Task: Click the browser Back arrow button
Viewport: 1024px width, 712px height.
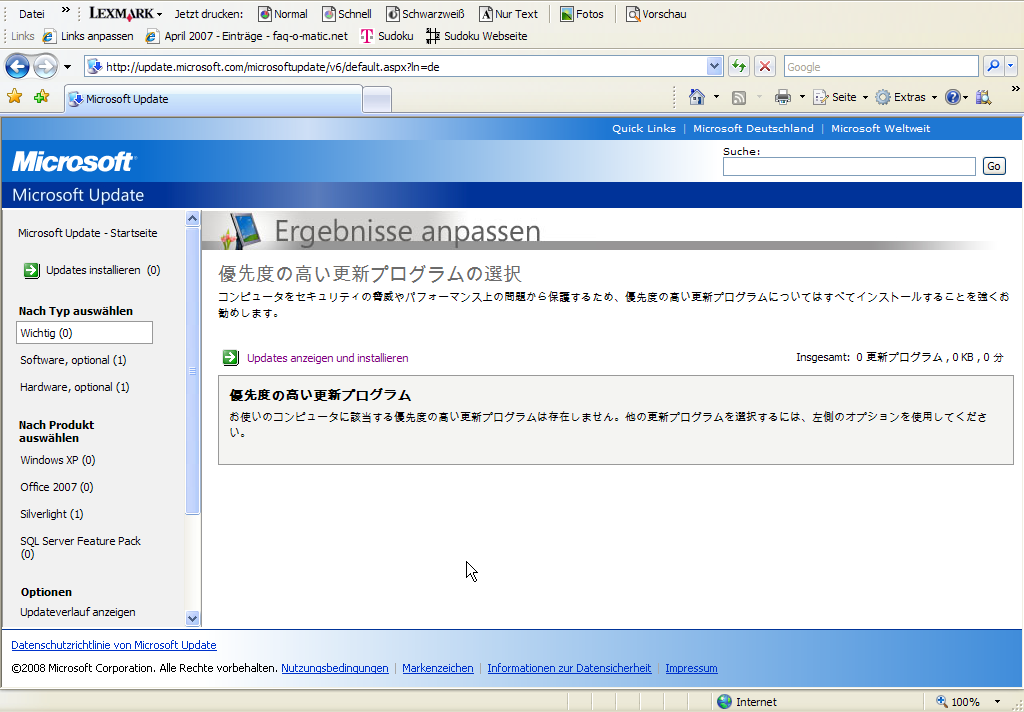Action: tap(17, 66)
